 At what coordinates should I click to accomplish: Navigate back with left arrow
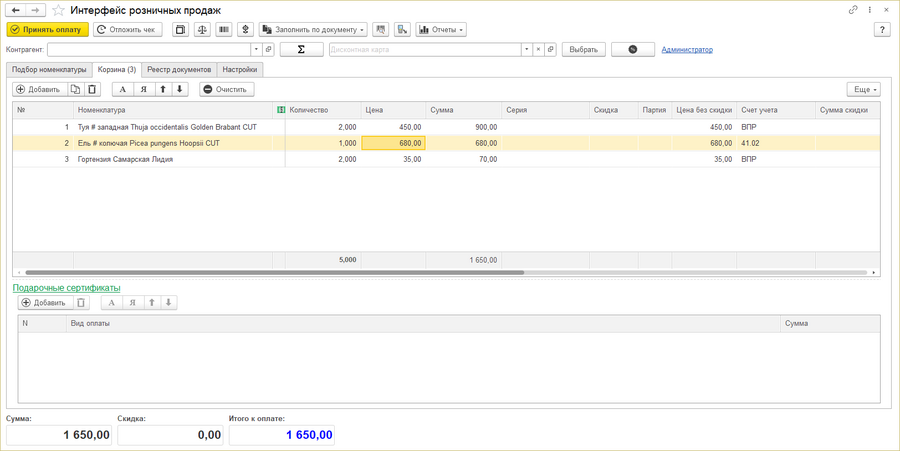[x=16, y=10]
